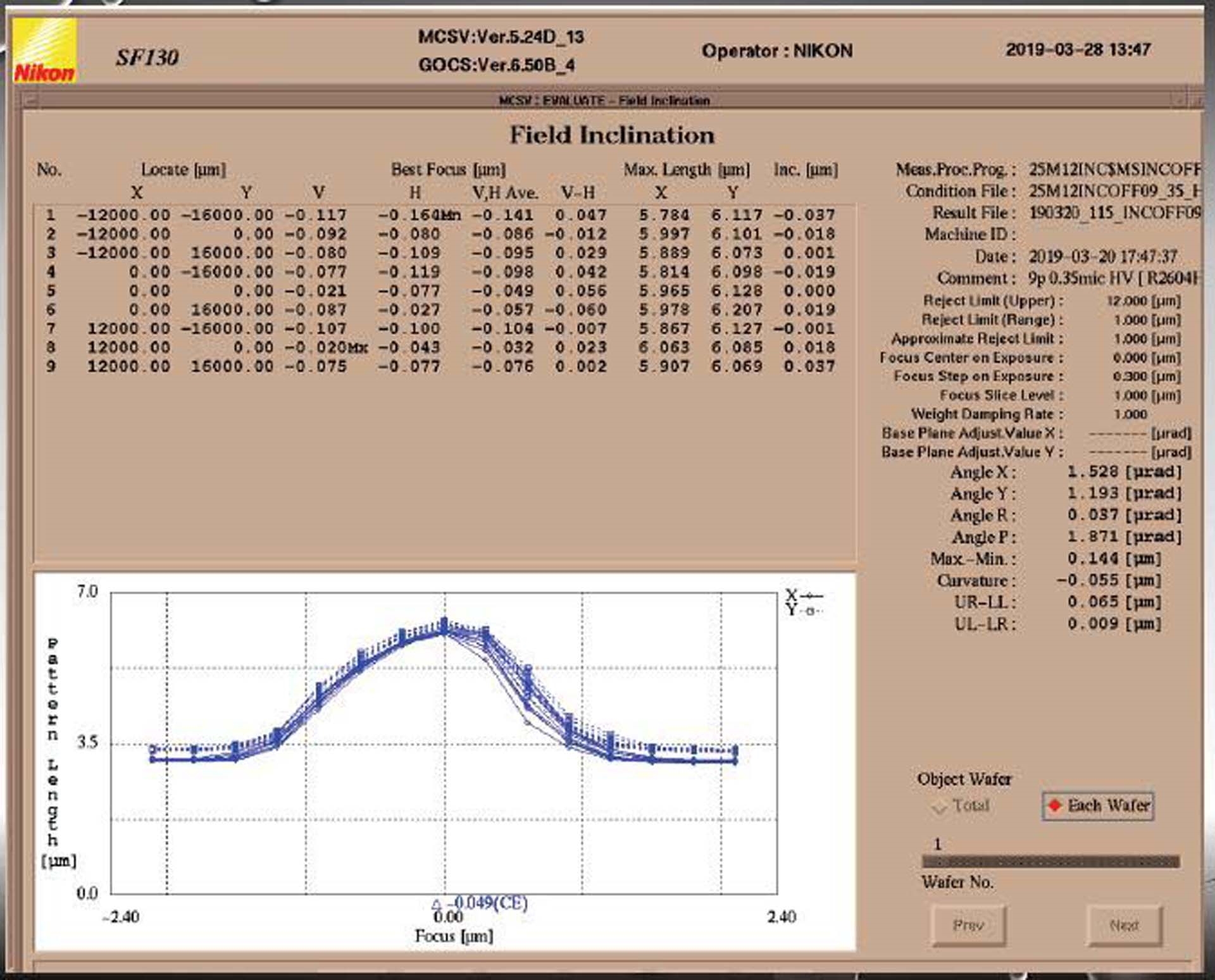Click the Angle R value 0.037
1215x980 pixels.
(1093, 515)
